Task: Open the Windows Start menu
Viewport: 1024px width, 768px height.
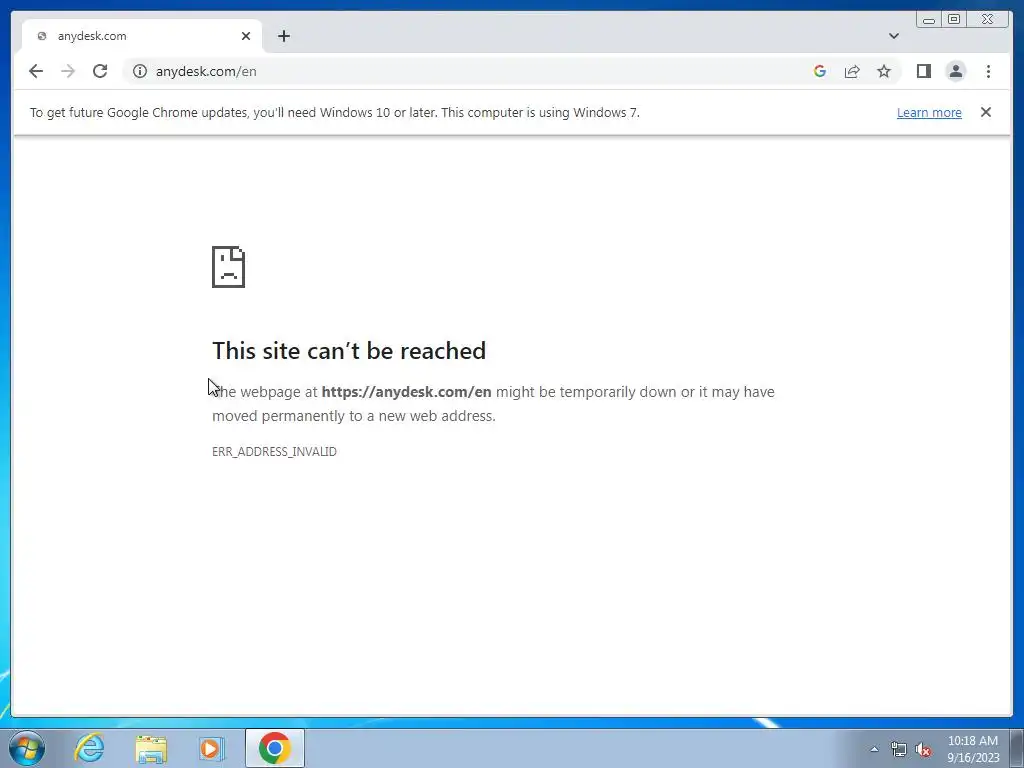Action: (x=27, y=748)
